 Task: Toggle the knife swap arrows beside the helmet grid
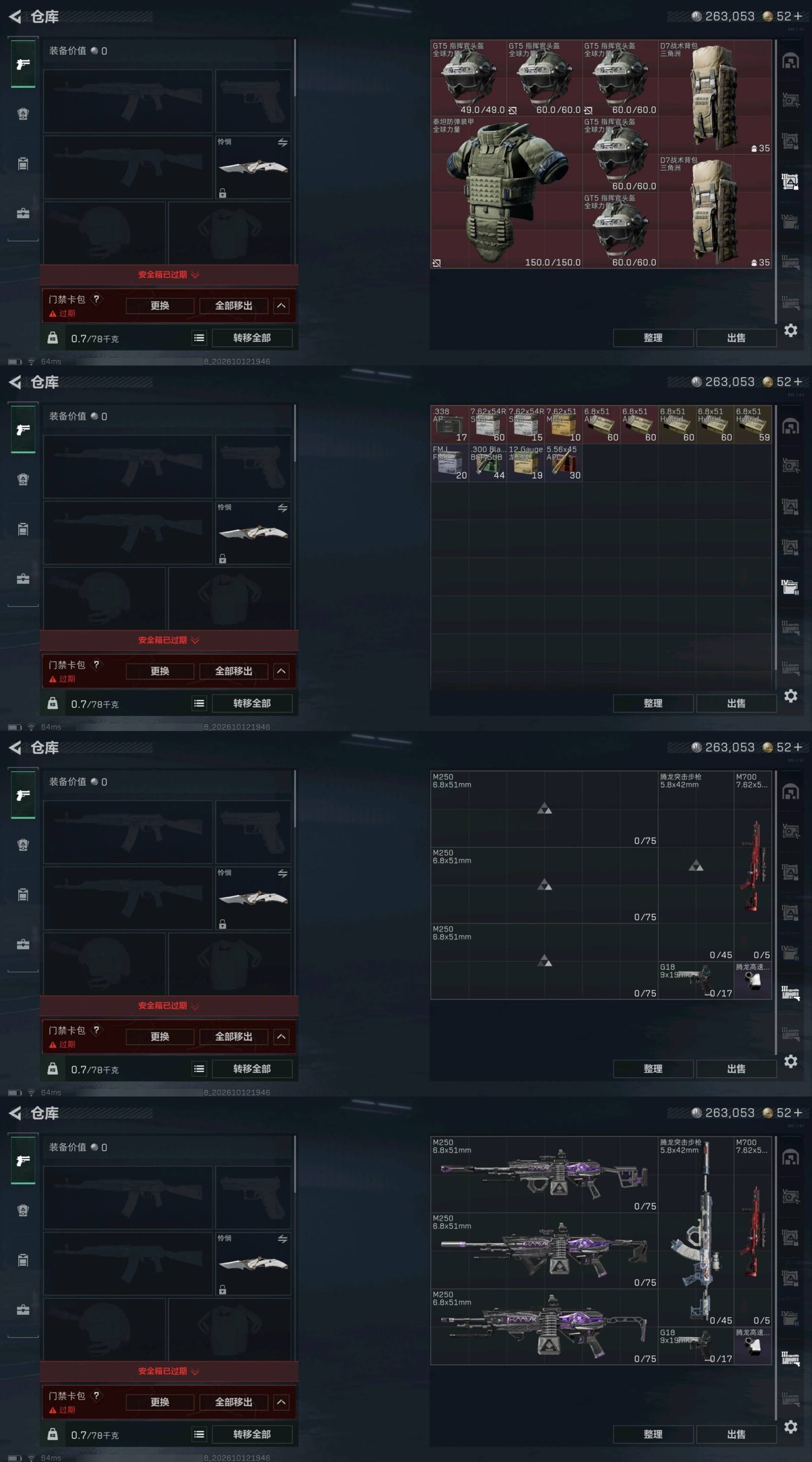[283, 143]
